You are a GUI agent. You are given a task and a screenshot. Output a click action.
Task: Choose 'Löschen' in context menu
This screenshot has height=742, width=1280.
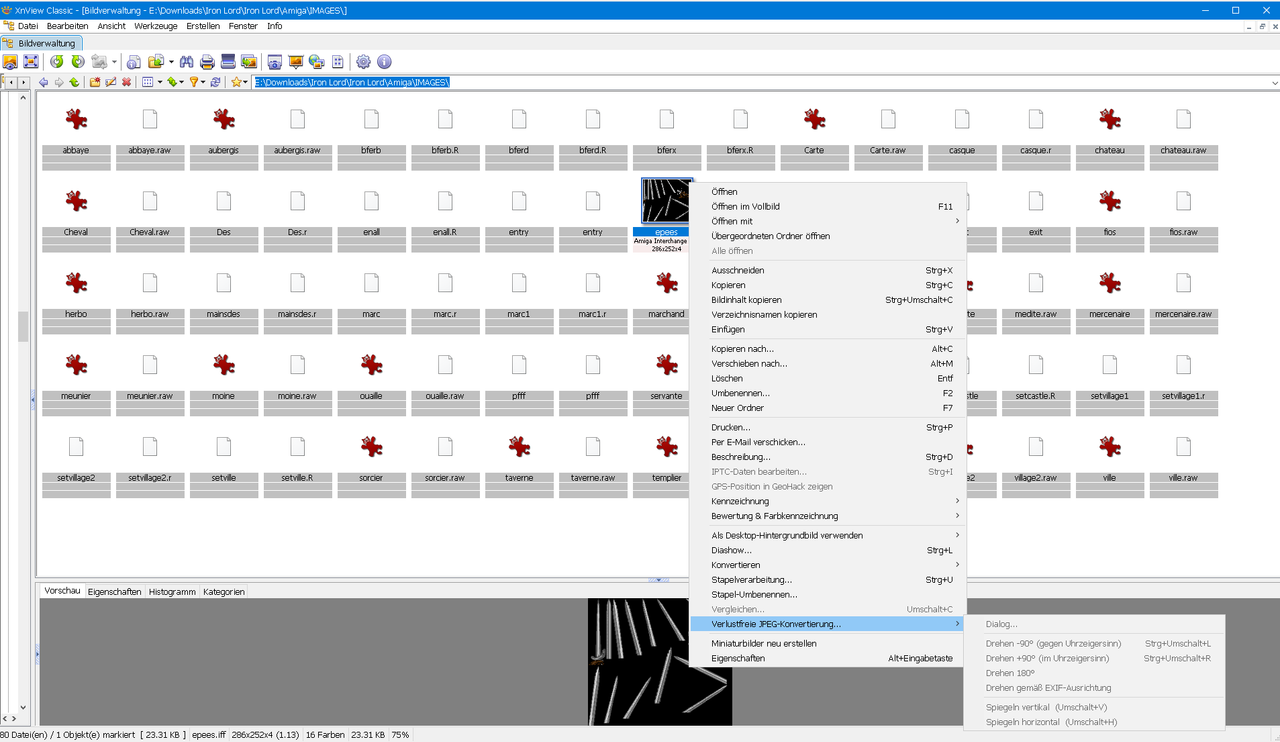(x=827, y=379)
